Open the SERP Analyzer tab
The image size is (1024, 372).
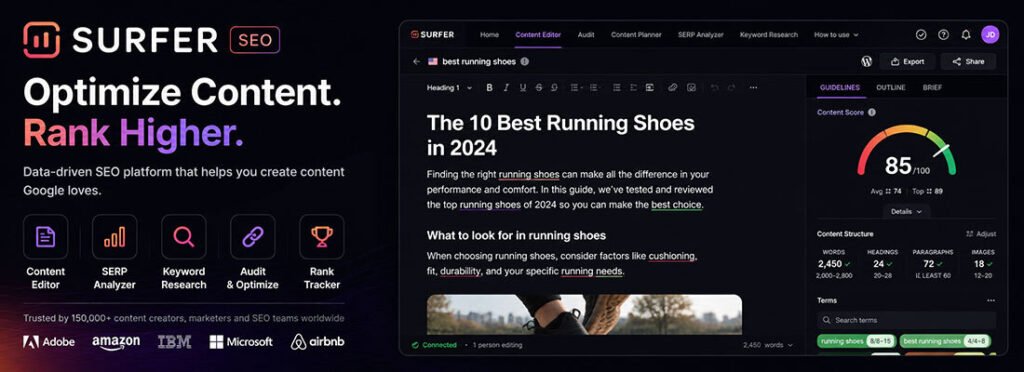pyautogui.click(x=701, y=35)
